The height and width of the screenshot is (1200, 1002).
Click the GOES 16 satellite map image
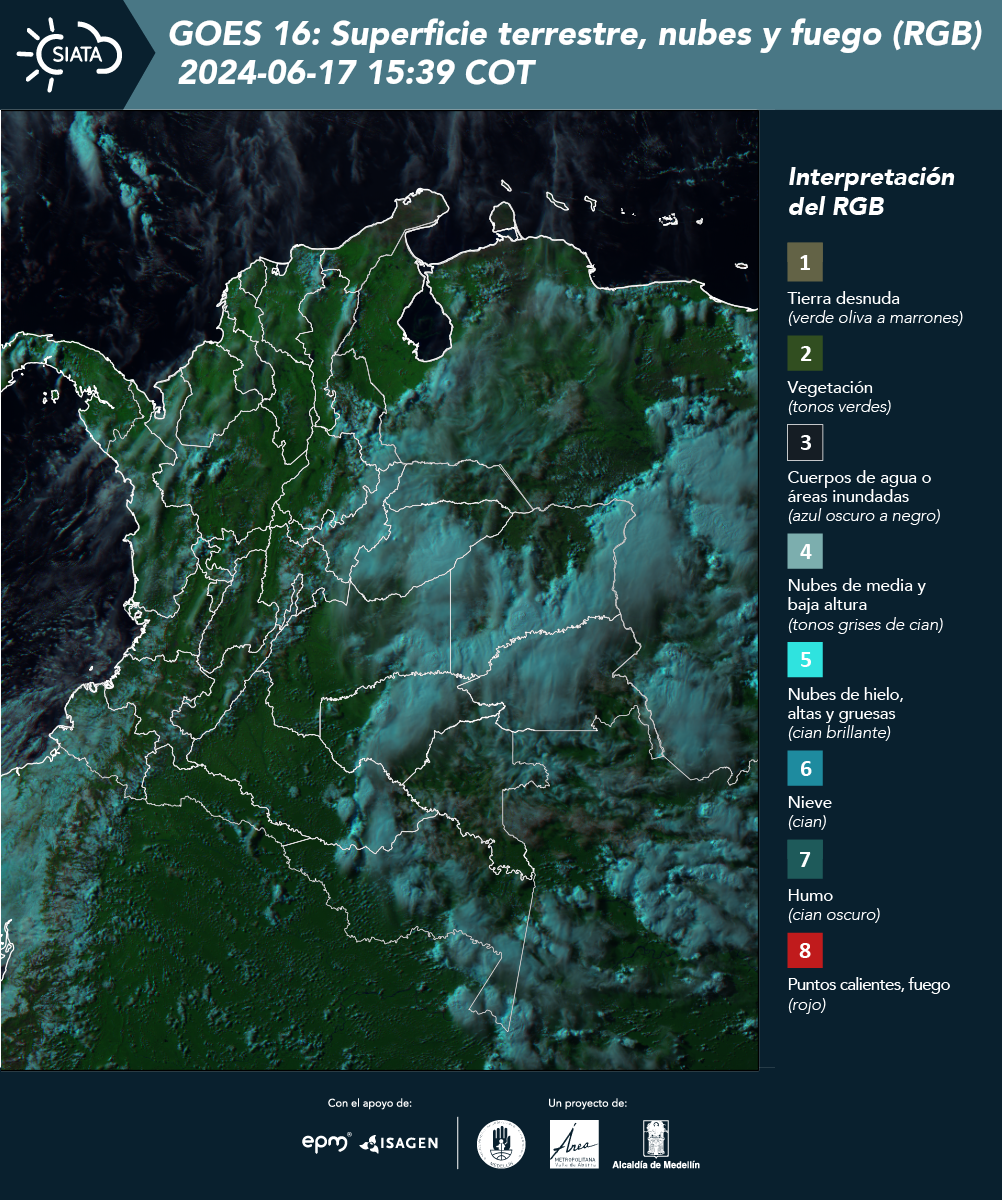379,590
